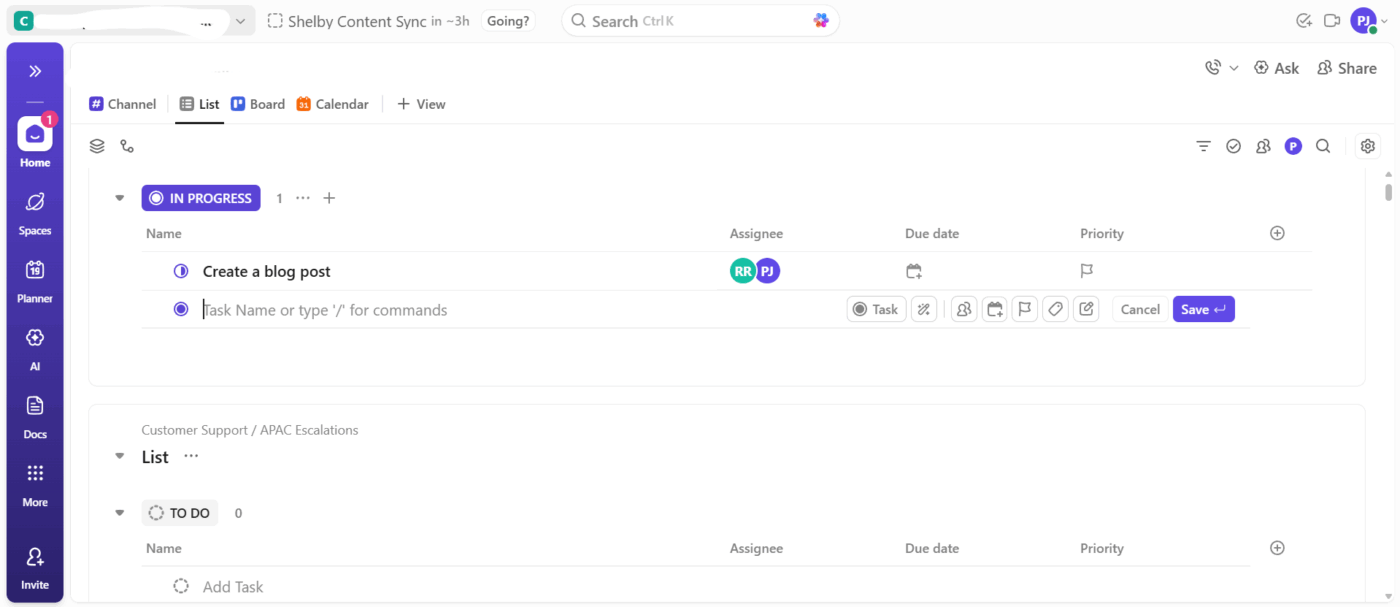This screenshot has width=1400, height=607.
Task: Collapse the IN PROGRESS group
Action: click(x=119, y=198)
